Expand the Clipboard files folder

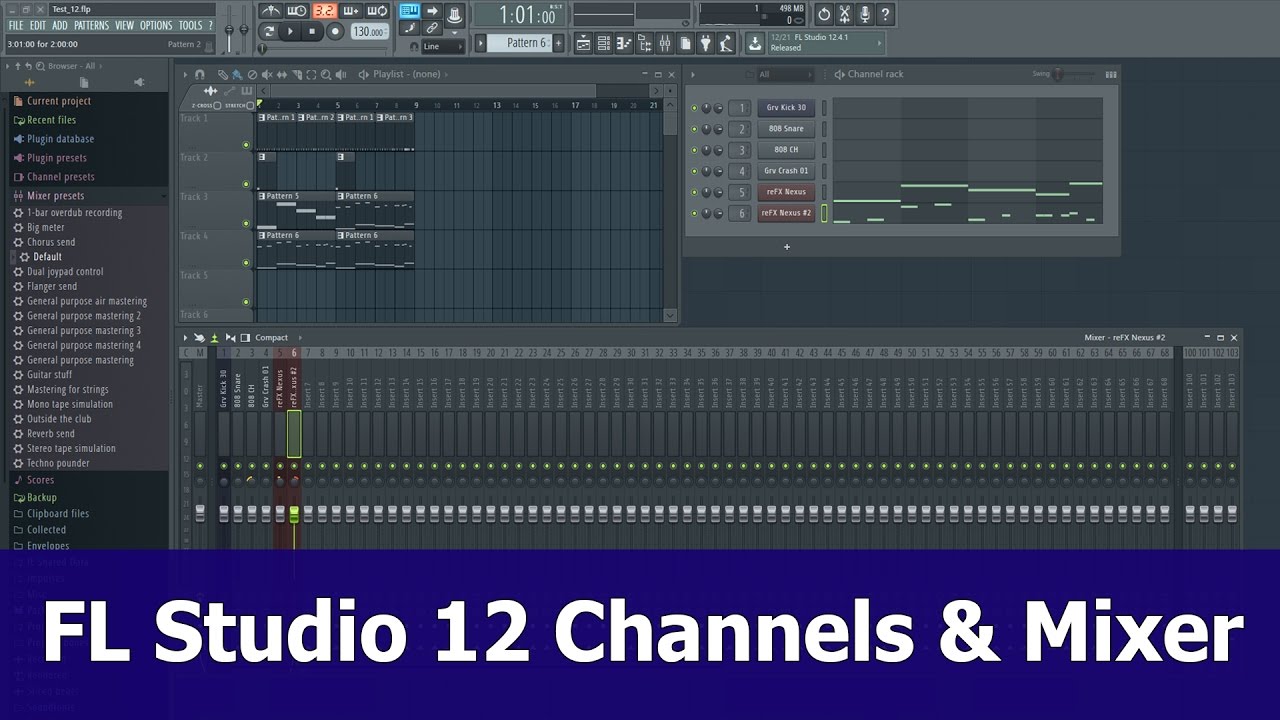[x=58, y=514]
